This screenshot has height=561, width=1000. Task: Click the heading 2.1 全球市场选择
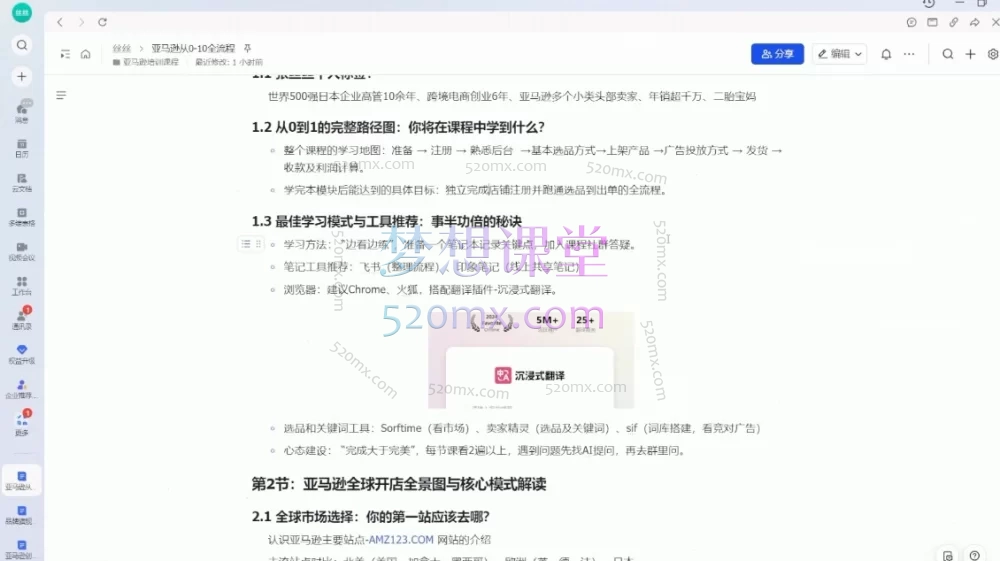(371, 516)
